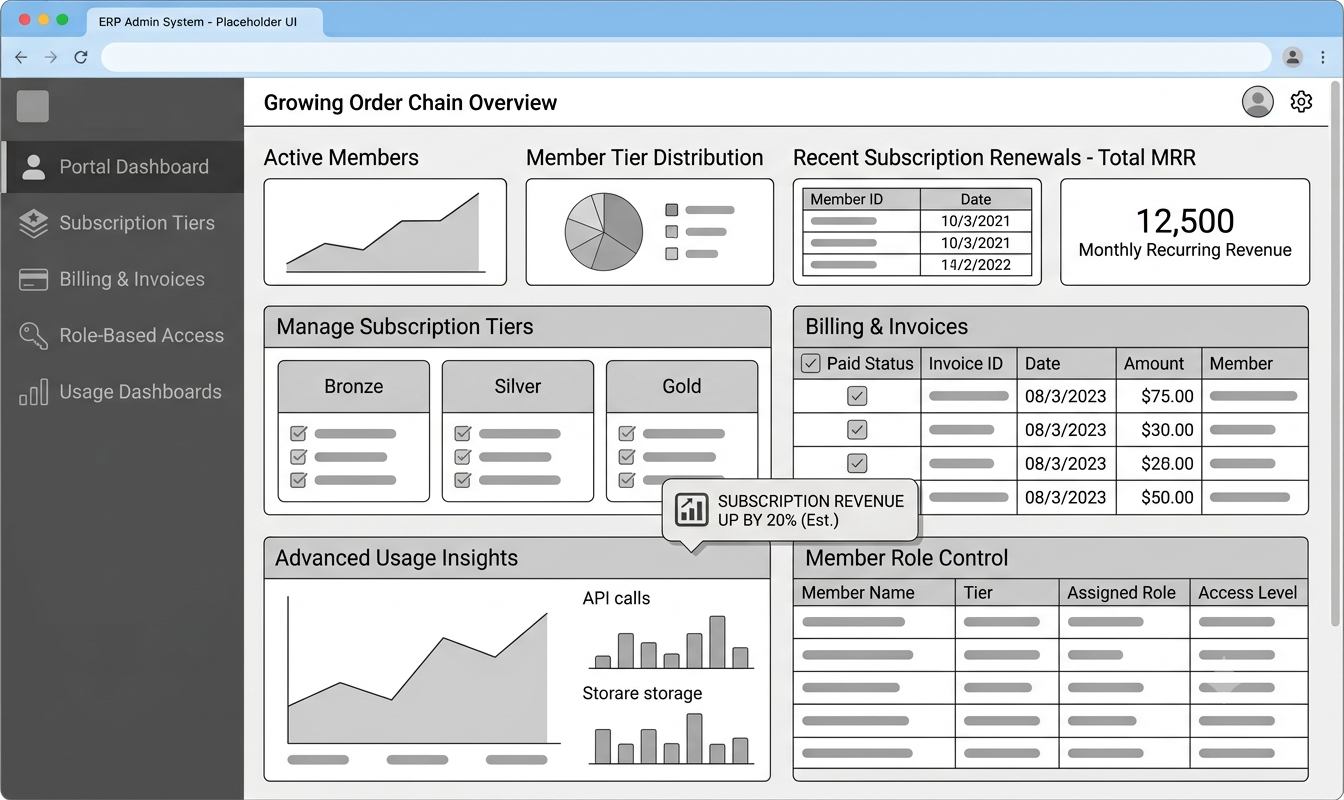Viewport: 1344px width, 800px height.
Task: Click the dark gray pie legend swatch
Action: (x=672, y=210)
